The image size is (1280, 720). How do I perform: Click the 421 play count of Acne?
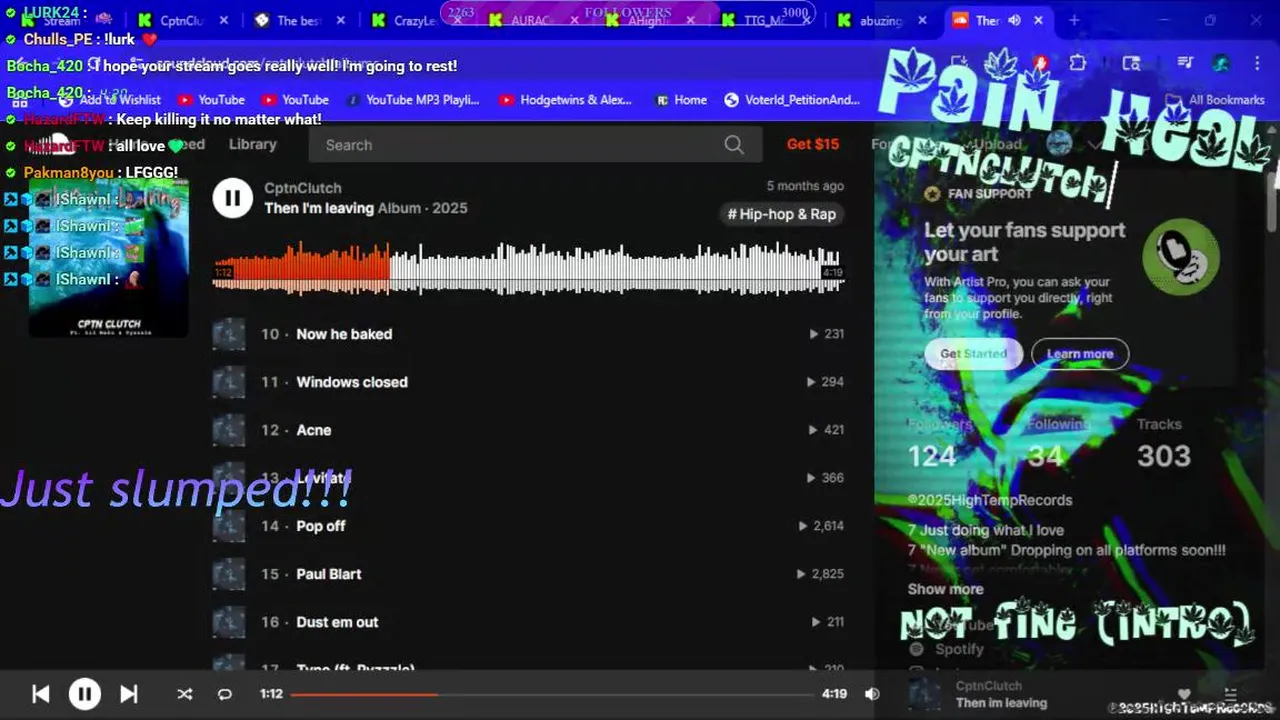(x=826, y=430)
